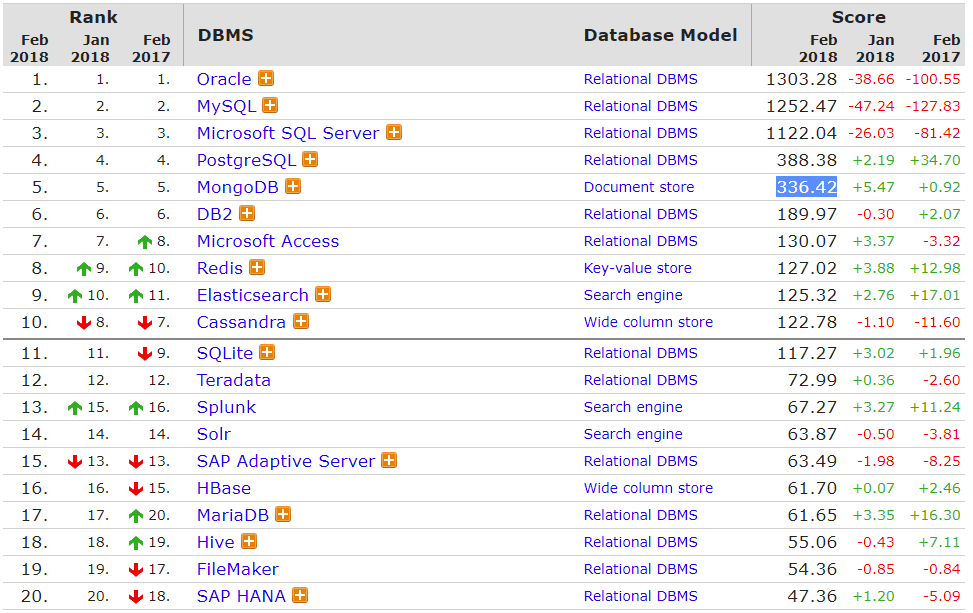The image size is (973, 613).
Task: Go to the SQLite link
Action: (225, 353)
